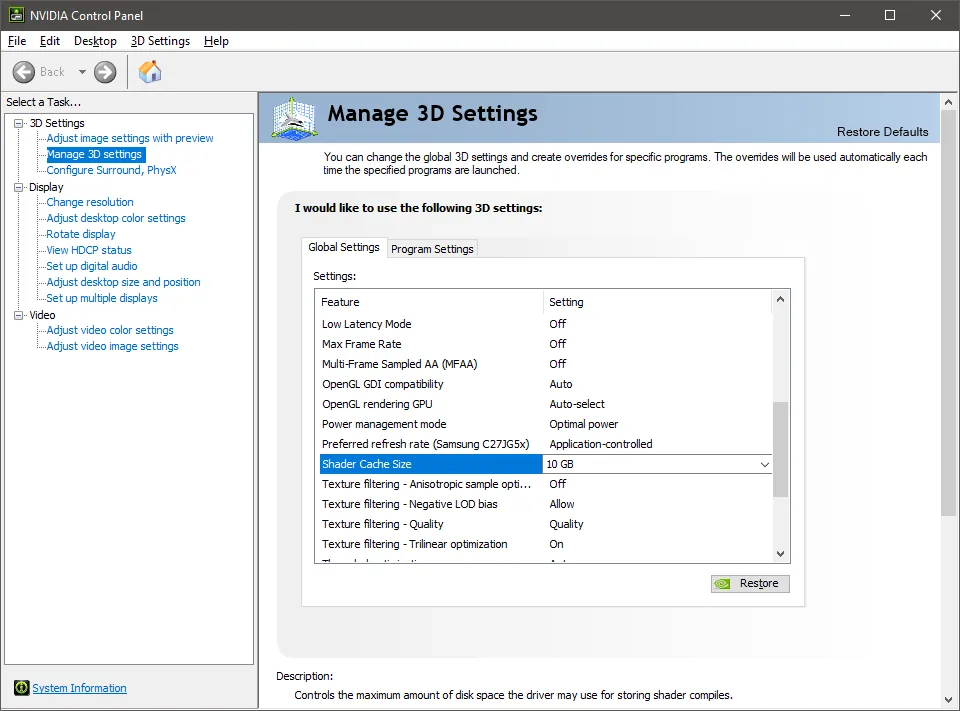Select the Power management mode row
960x711 pixels.
pos(384,424)
